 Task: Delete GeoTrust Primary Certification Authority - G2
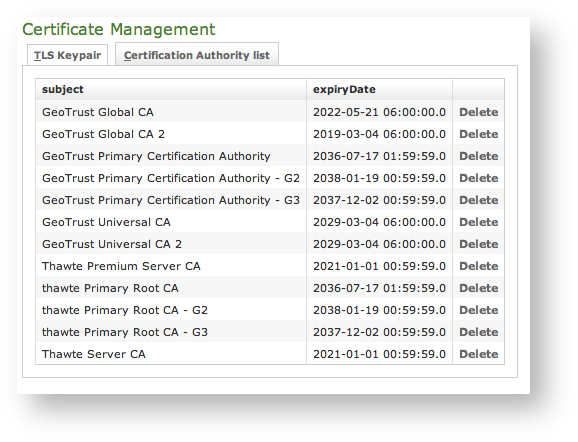(478, 178)
